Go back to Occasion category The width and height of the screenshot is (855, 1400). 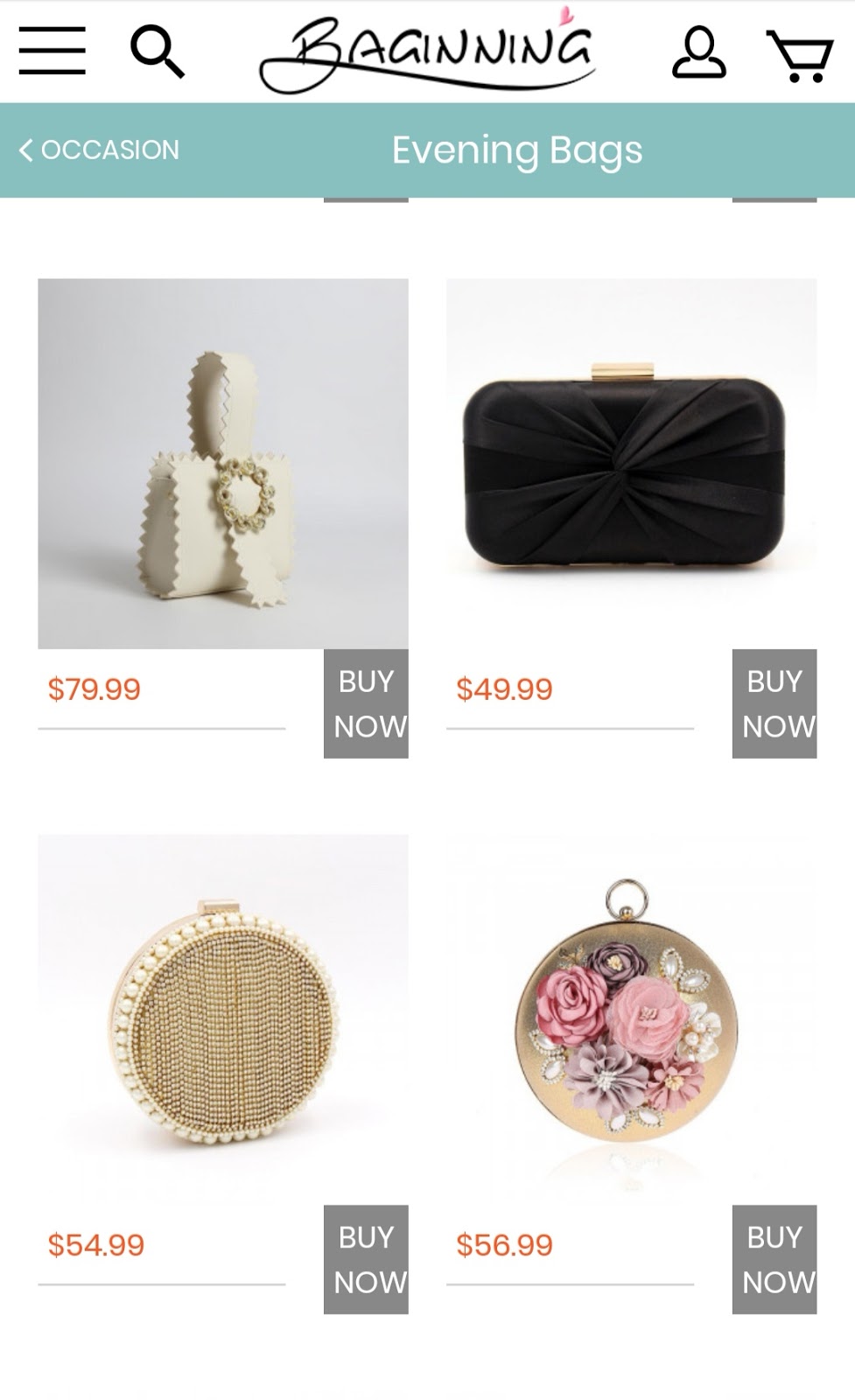click(99, 150)
